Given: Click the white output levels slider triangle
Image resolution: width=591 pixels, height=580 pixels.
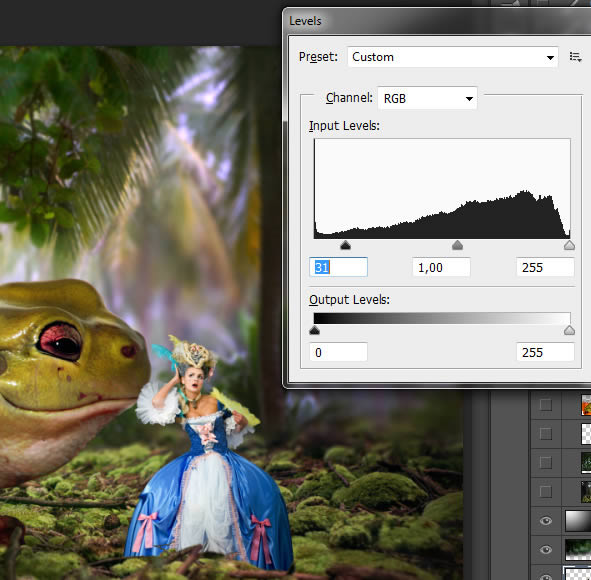Looking at the screenshot, I should [569, 331].
